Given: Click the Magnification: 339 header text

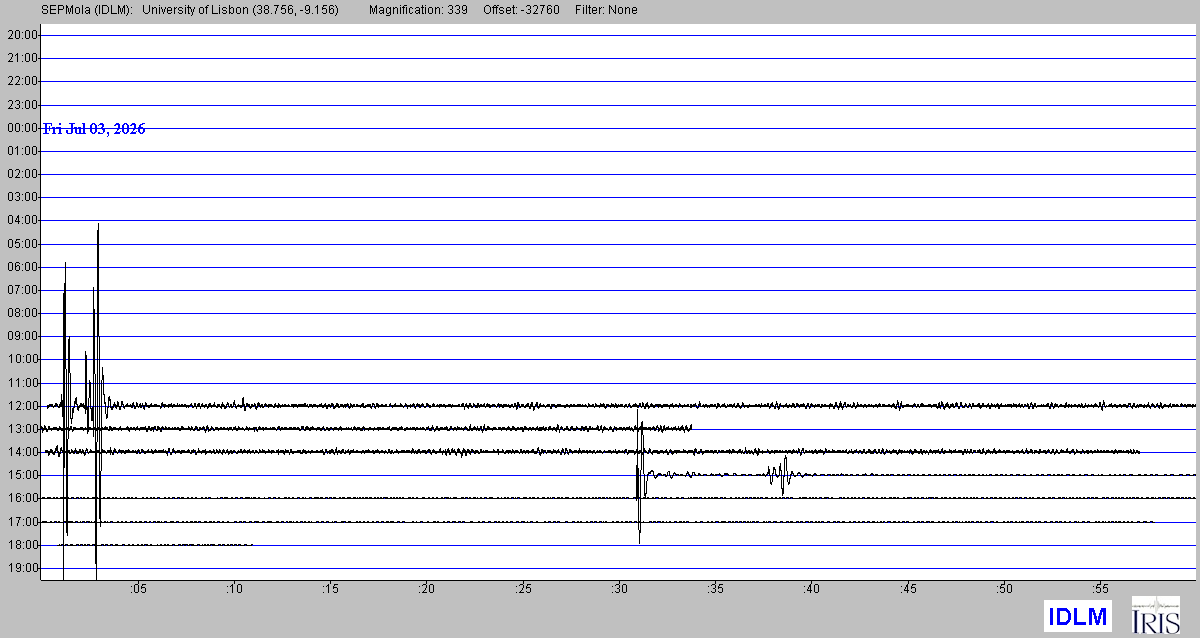Looking at the screenshot, I should click(420, 10).
